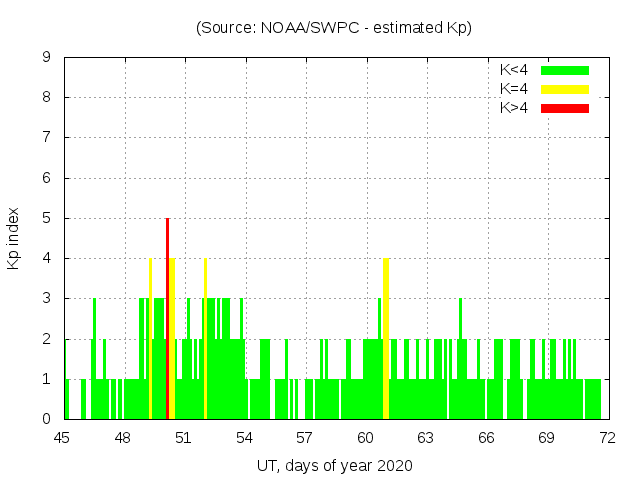Click the y-axis tick label 5

[x=47, y=218]
